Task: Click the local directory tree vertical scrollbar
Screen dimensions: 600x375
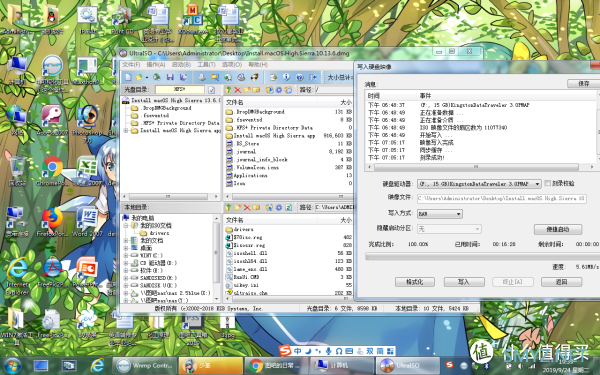Action: coord(217,258)
